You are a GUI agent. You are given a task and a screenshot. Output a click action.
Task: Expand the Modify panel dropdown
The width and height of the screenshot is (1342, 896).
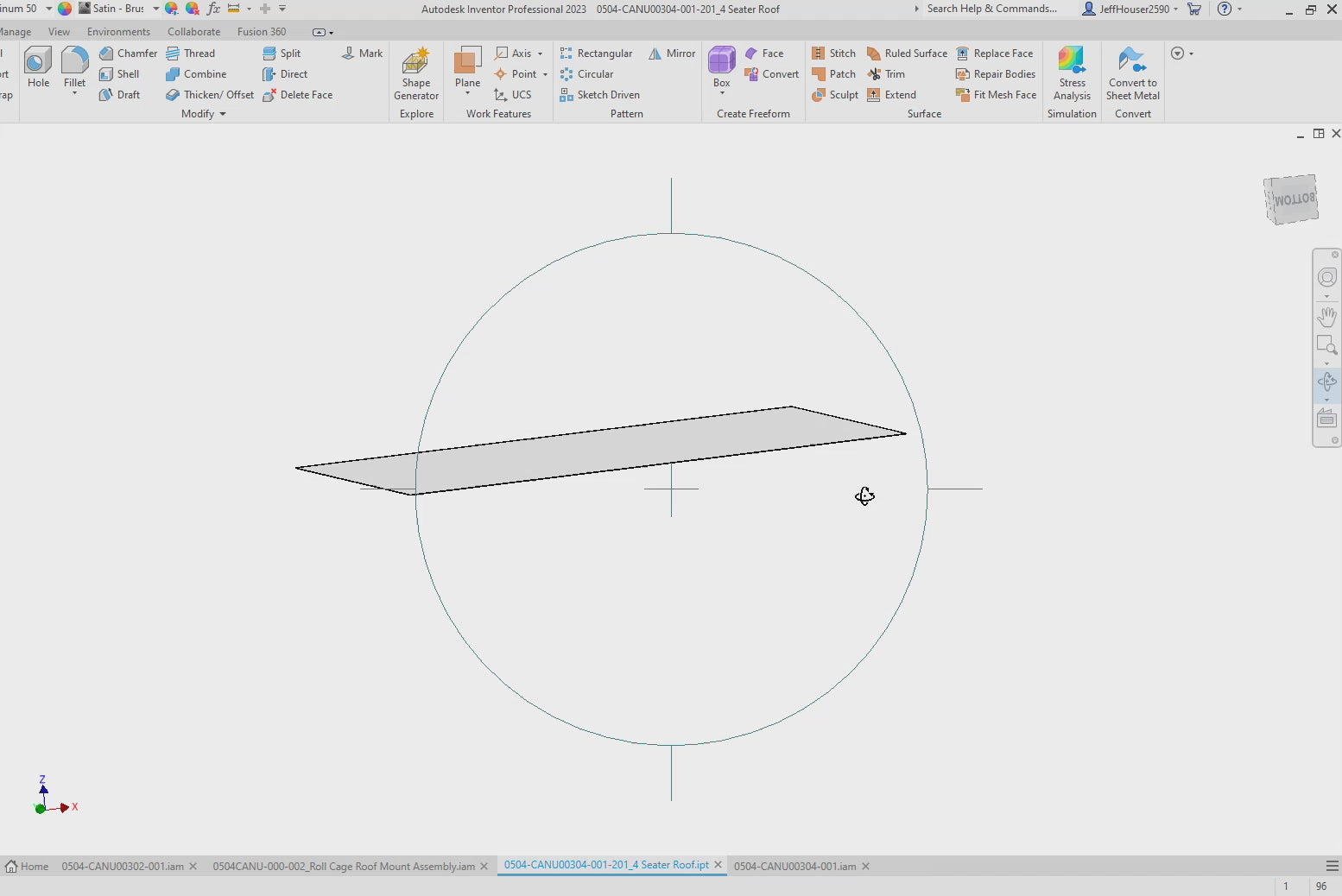pyautogui.click(x=222, y=114)
